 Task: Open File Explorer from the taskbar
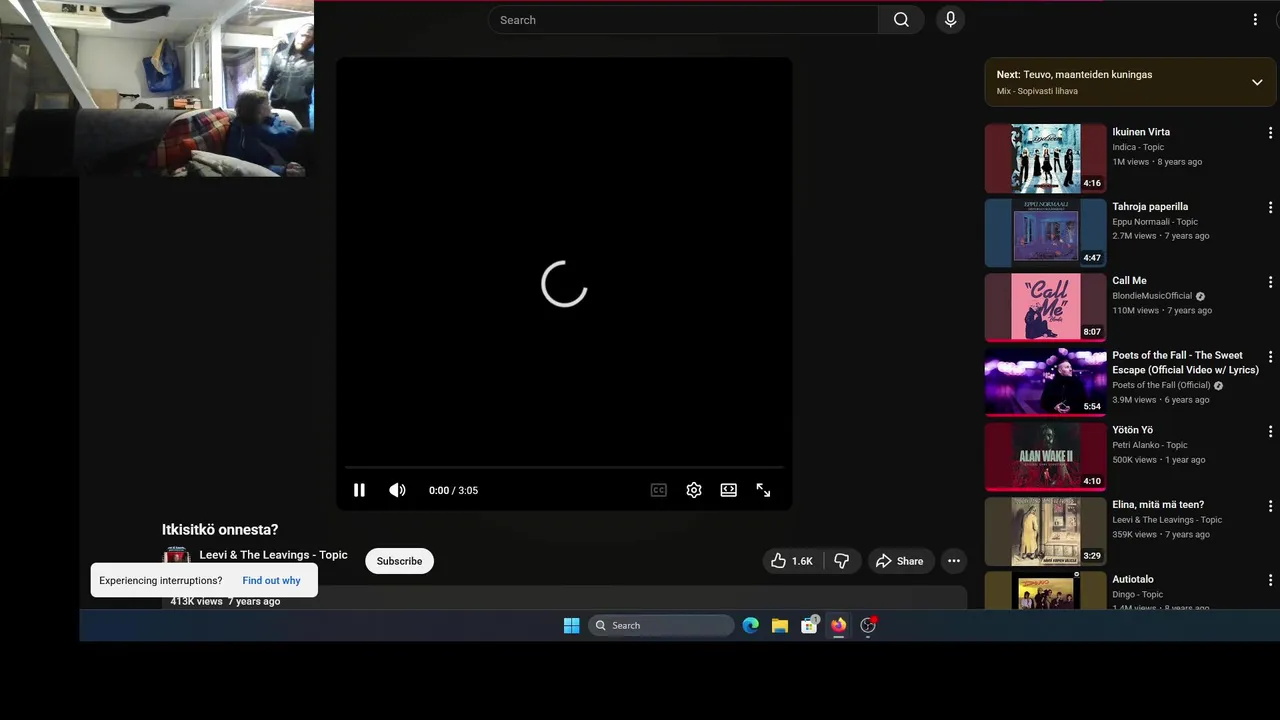point(780,626)
